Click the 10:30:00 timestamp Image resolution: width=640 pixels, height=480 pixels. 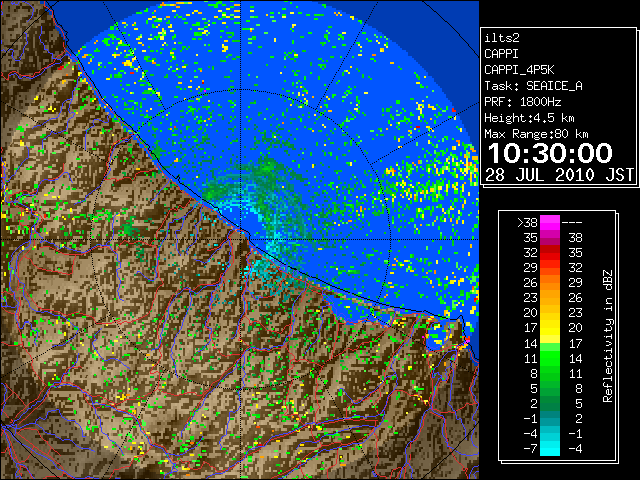[x=550, y=153]
